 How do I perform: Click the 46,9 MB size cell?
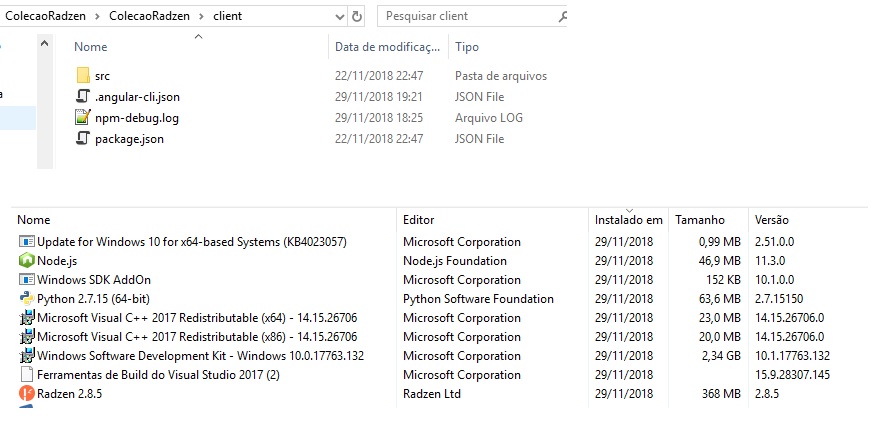(720, 261)
